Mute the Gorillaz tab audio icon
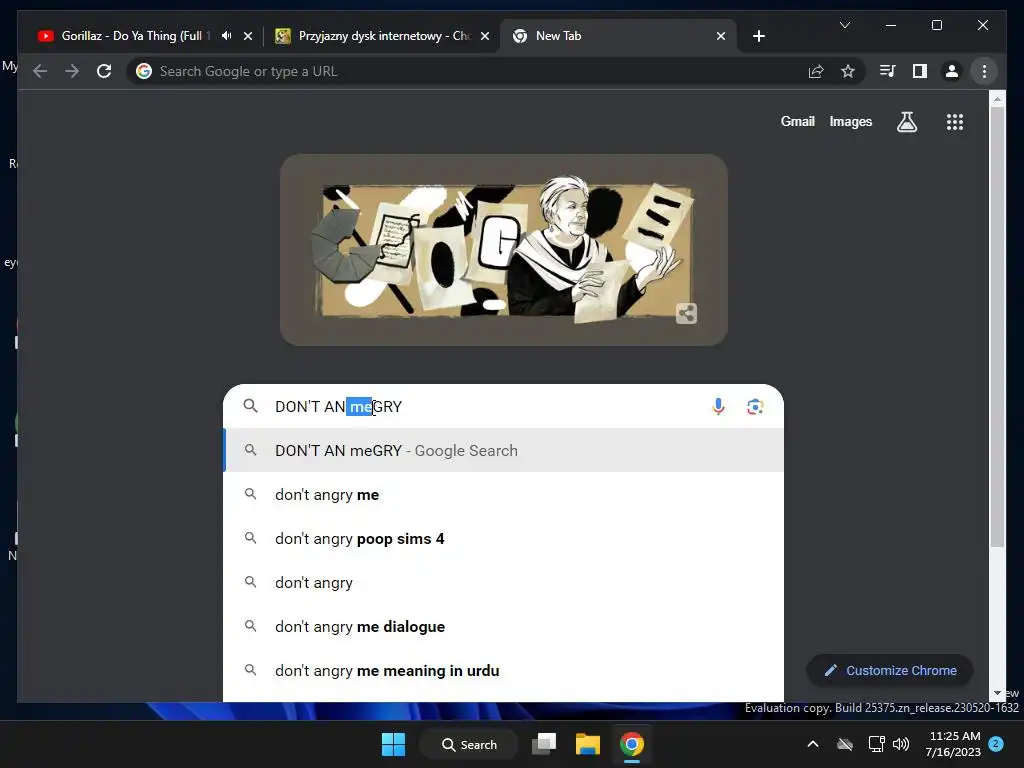 (226, 36)
